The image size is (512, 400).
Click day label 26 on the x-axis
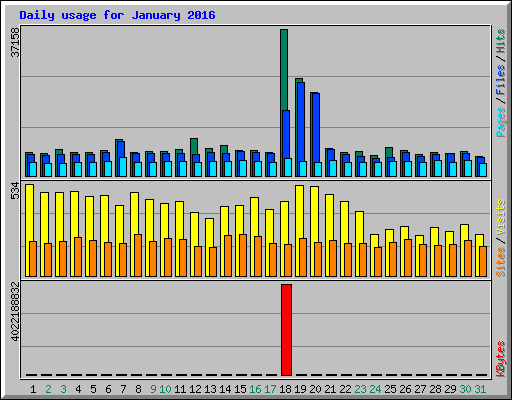(405, 389)
